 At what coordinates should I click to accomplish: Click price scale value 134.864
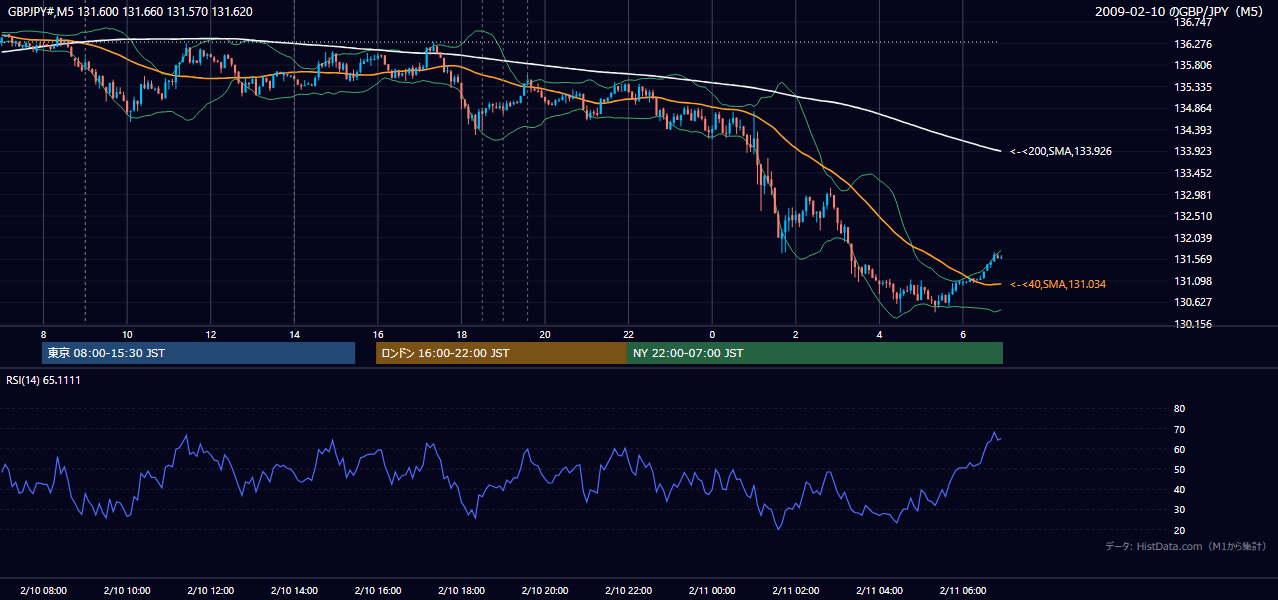pos(1192,109)
